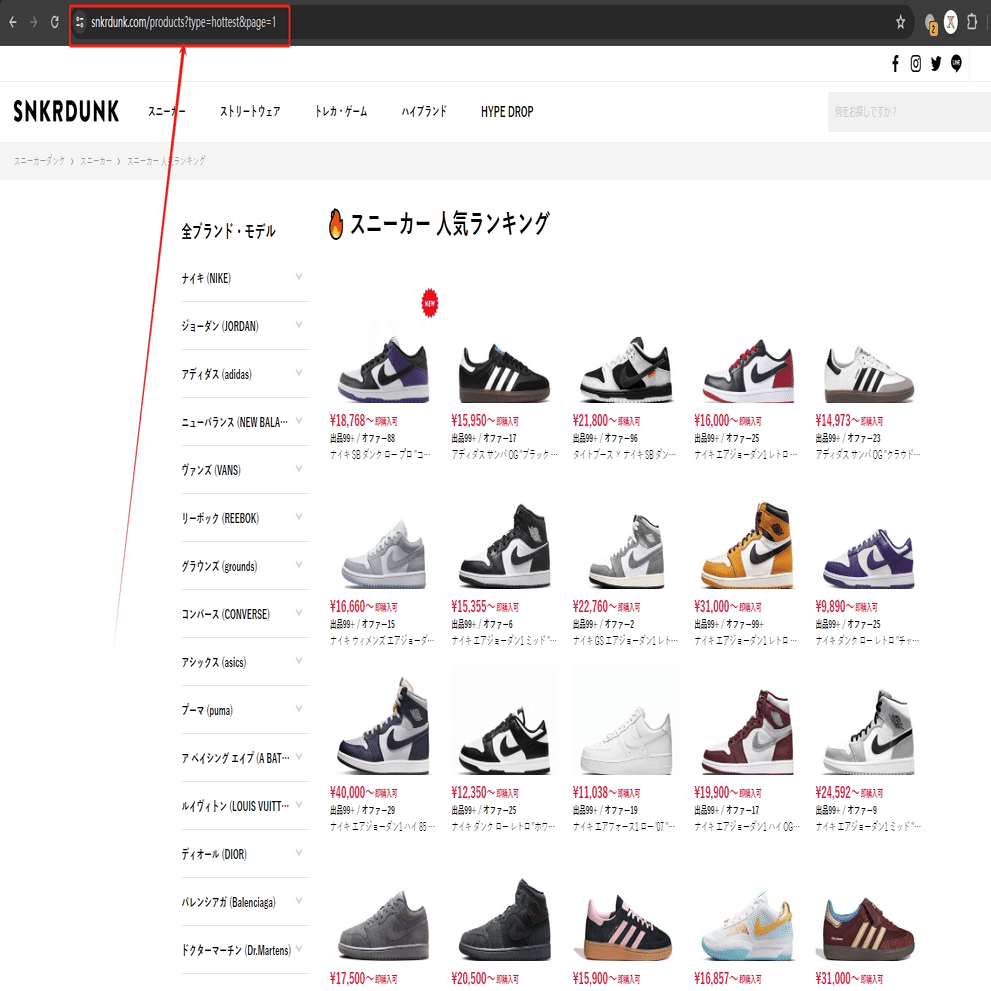991x991 pixels.
Task: Open the スニーカー navigation menu
Action: point(167,112)
